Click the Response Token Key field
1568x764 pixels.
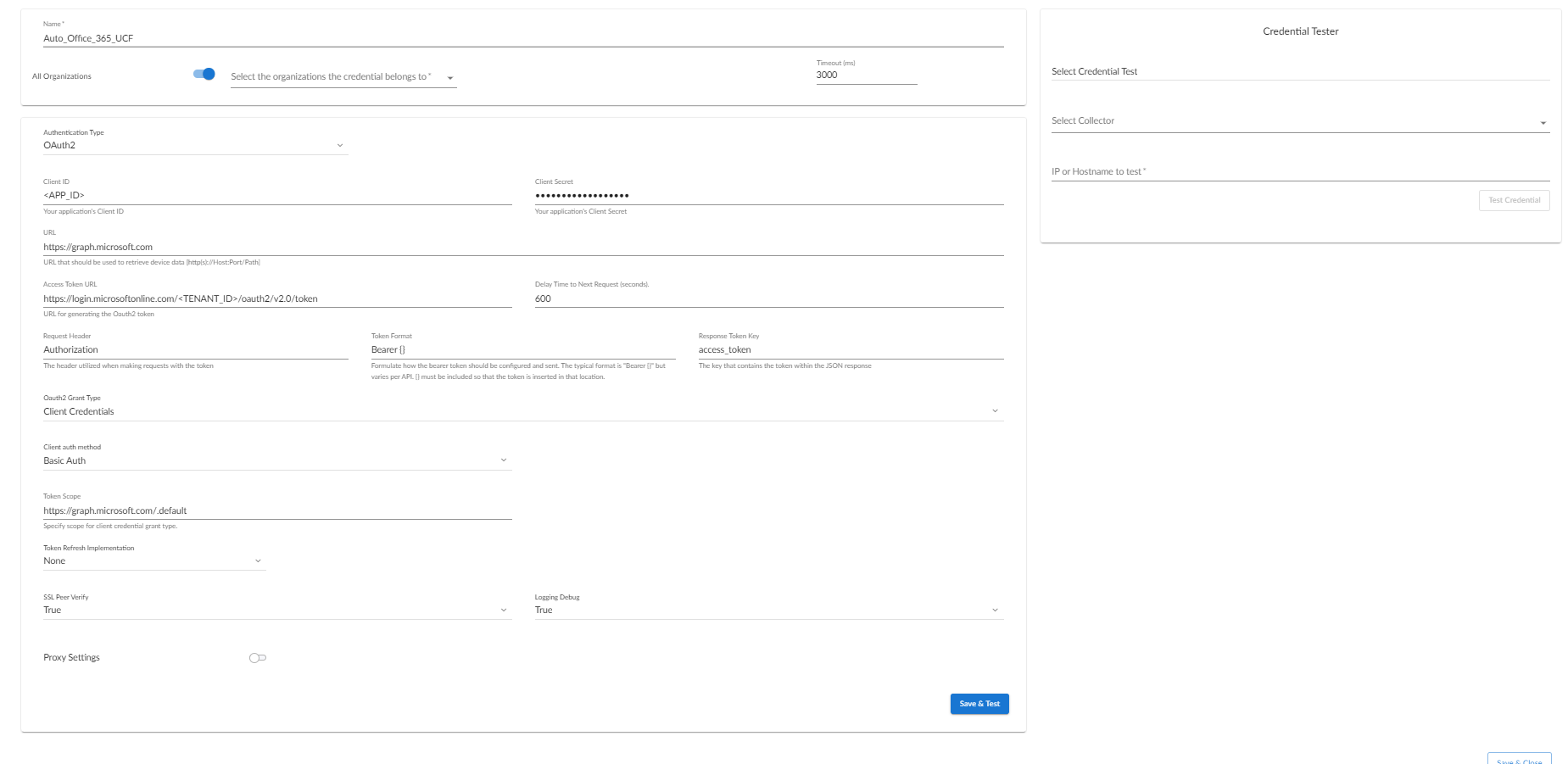[x=851, y=349]
